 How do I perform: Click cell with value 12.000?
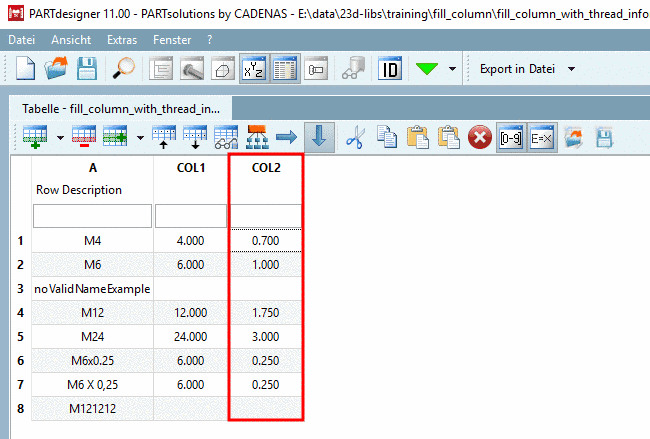tap(191, 313)
